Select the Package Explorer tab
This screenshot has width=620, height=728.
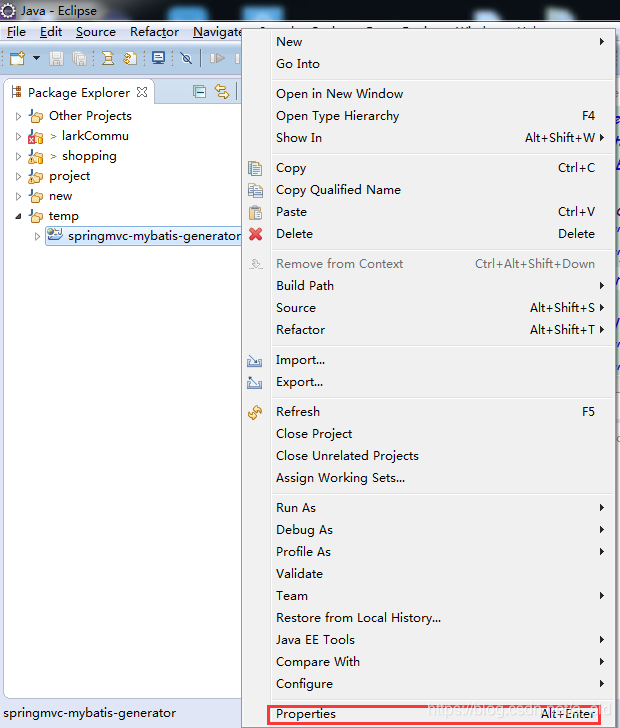coord(79,92)
